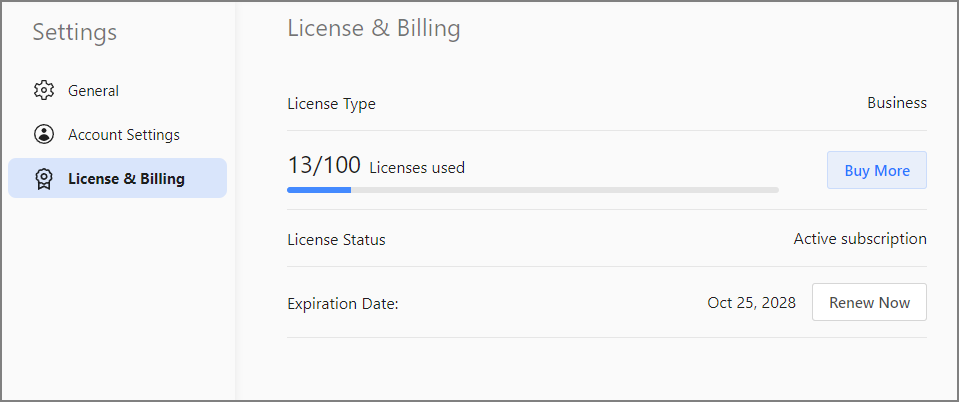
Task: Click the Renew Now button
Action: (x=869, y=302)
